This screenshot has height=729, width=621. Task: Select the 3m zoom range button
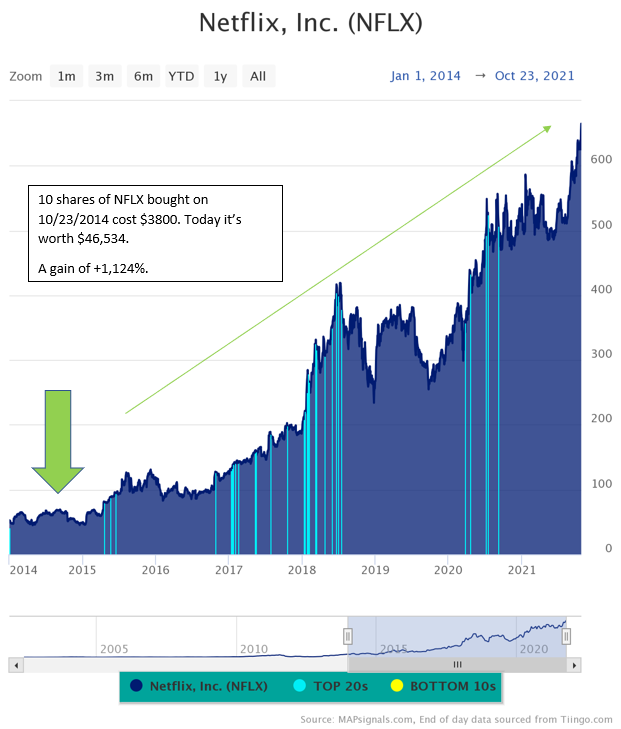105,76
